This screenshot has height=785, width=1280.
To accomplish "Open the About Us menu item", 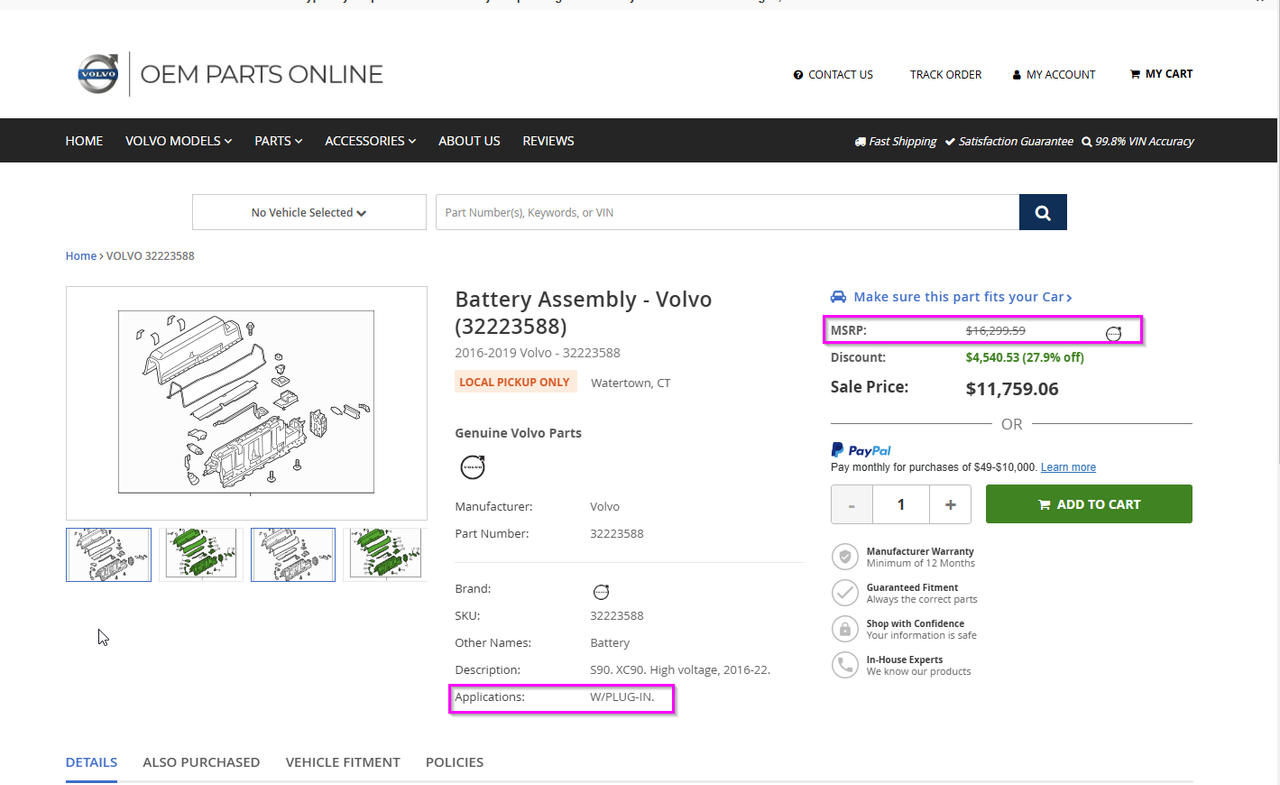I will click(x=469, y=141).
